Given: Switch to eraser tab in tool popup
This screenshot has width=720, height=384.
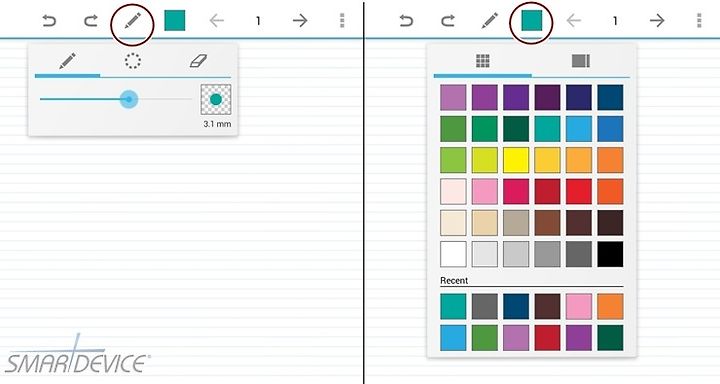Looking at the screenshot, I should coord(198,61).
